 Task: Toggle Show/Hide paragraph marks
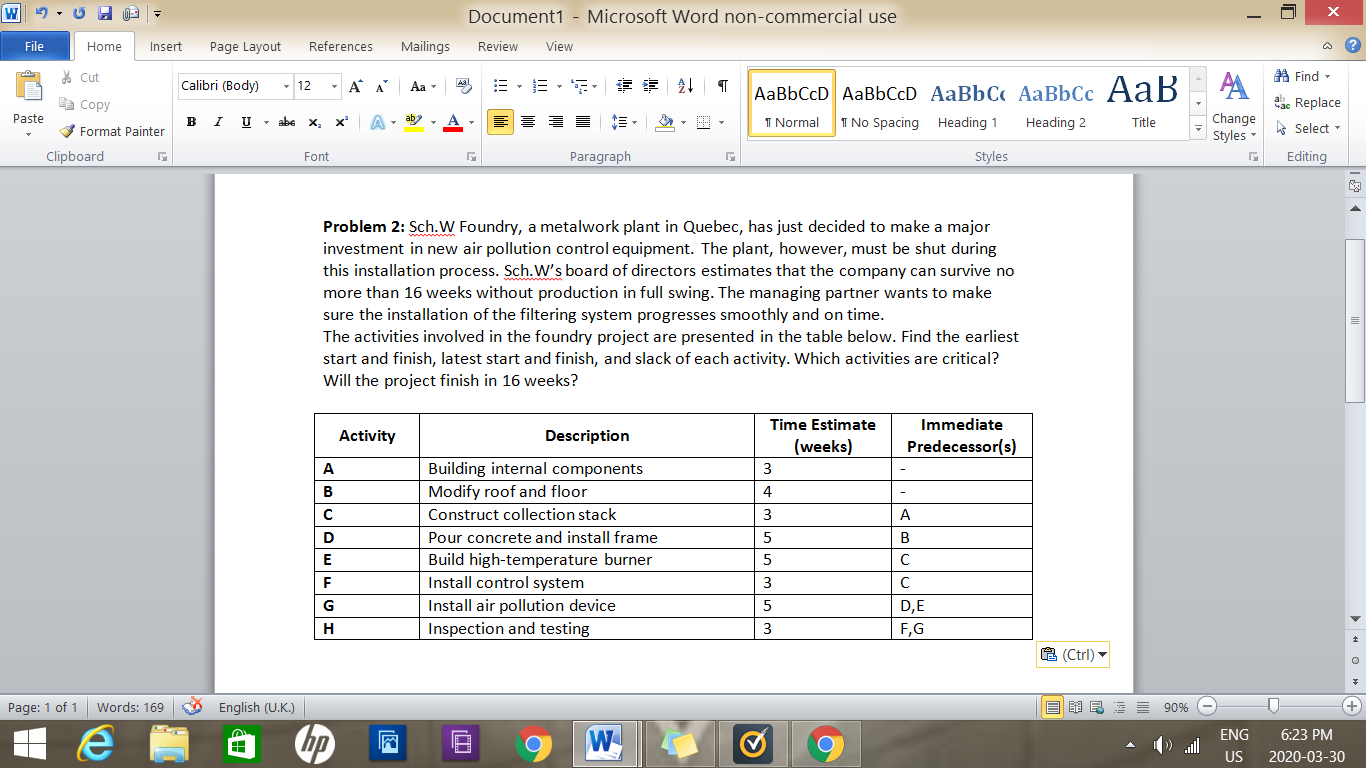click(x=722, y=86)
